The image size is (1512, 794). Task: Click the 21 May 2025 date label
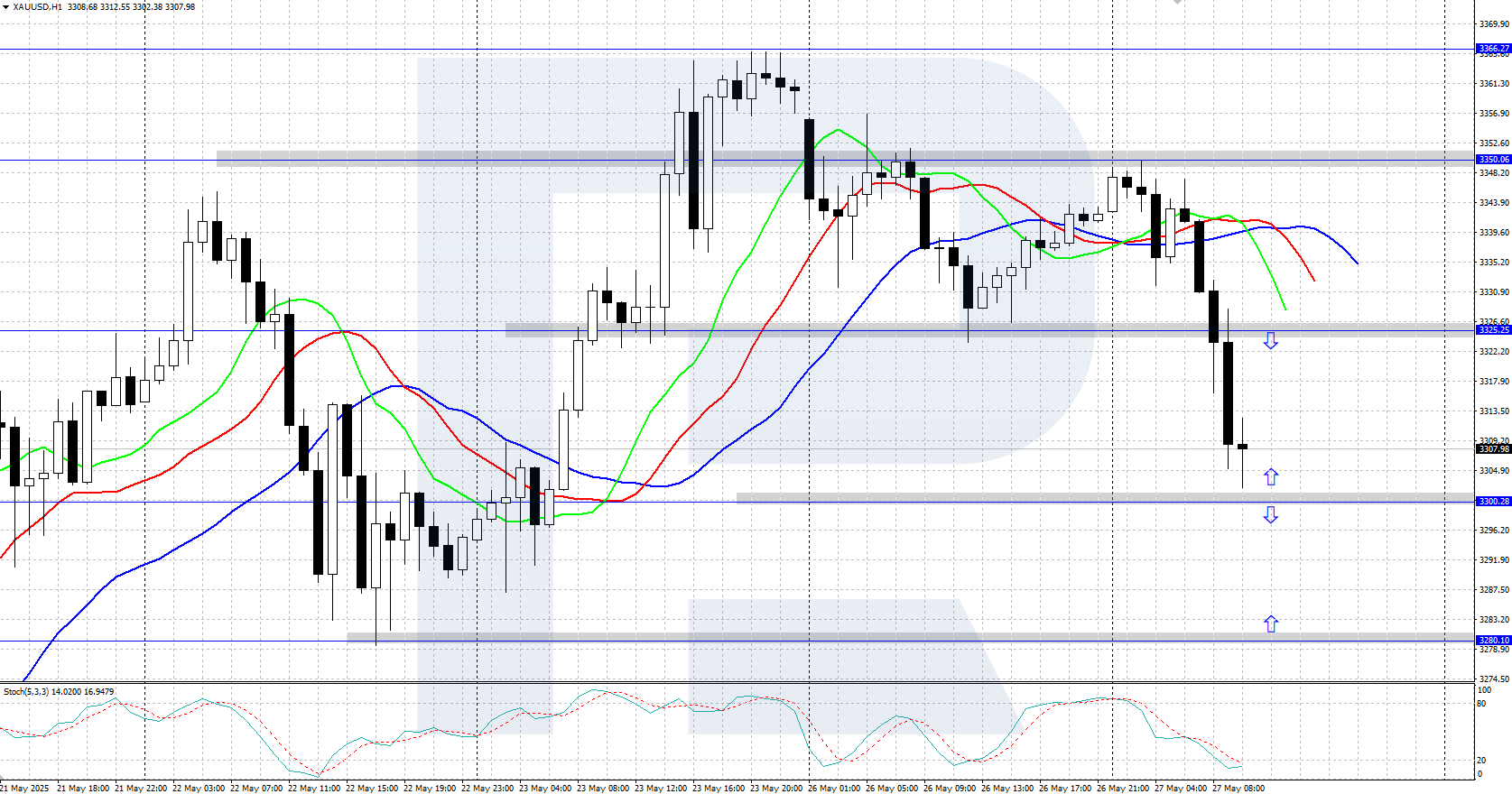[x=25, y=789]
